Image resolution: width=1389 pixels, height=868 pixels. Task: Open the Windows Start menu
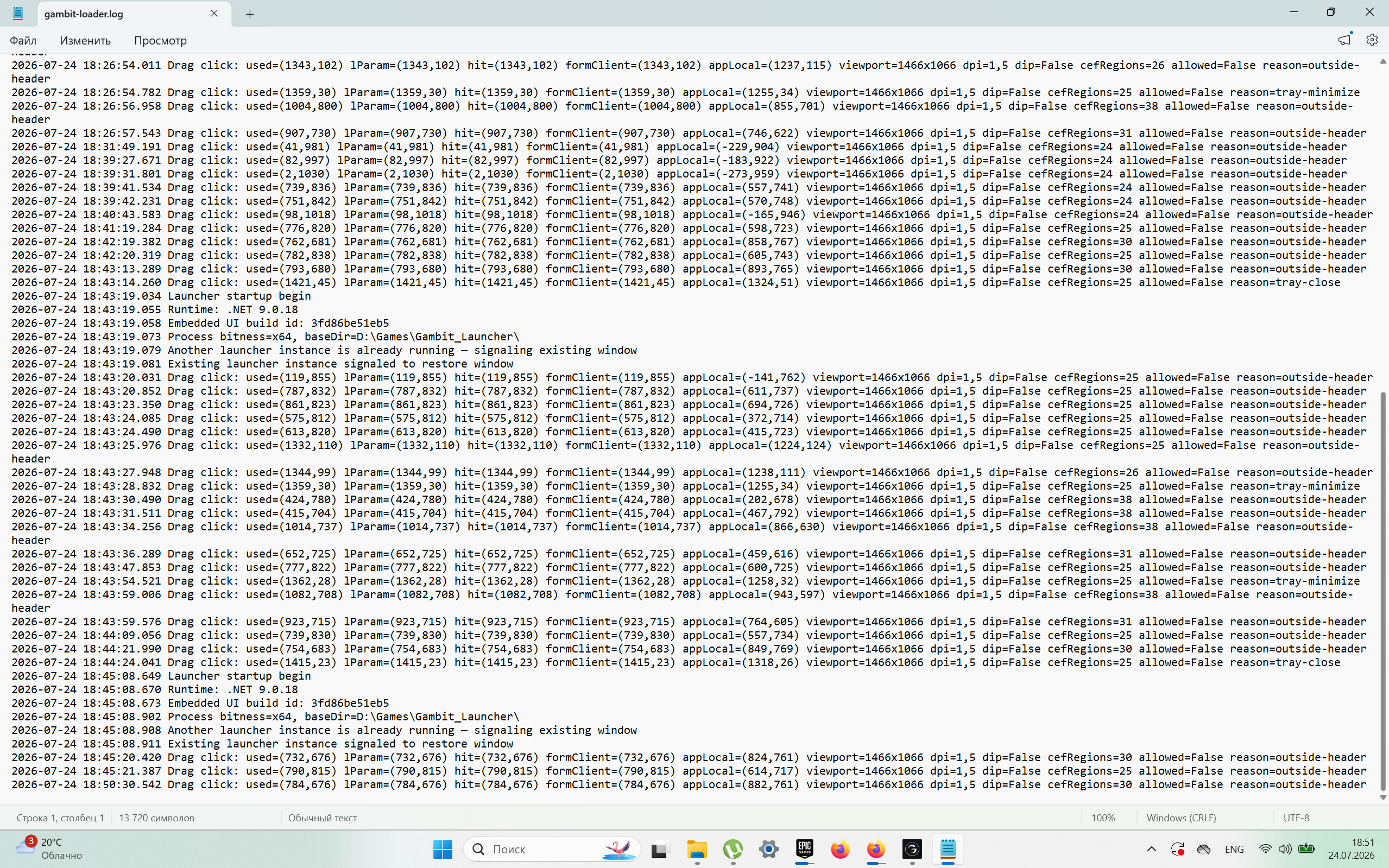tap(442, 848)
